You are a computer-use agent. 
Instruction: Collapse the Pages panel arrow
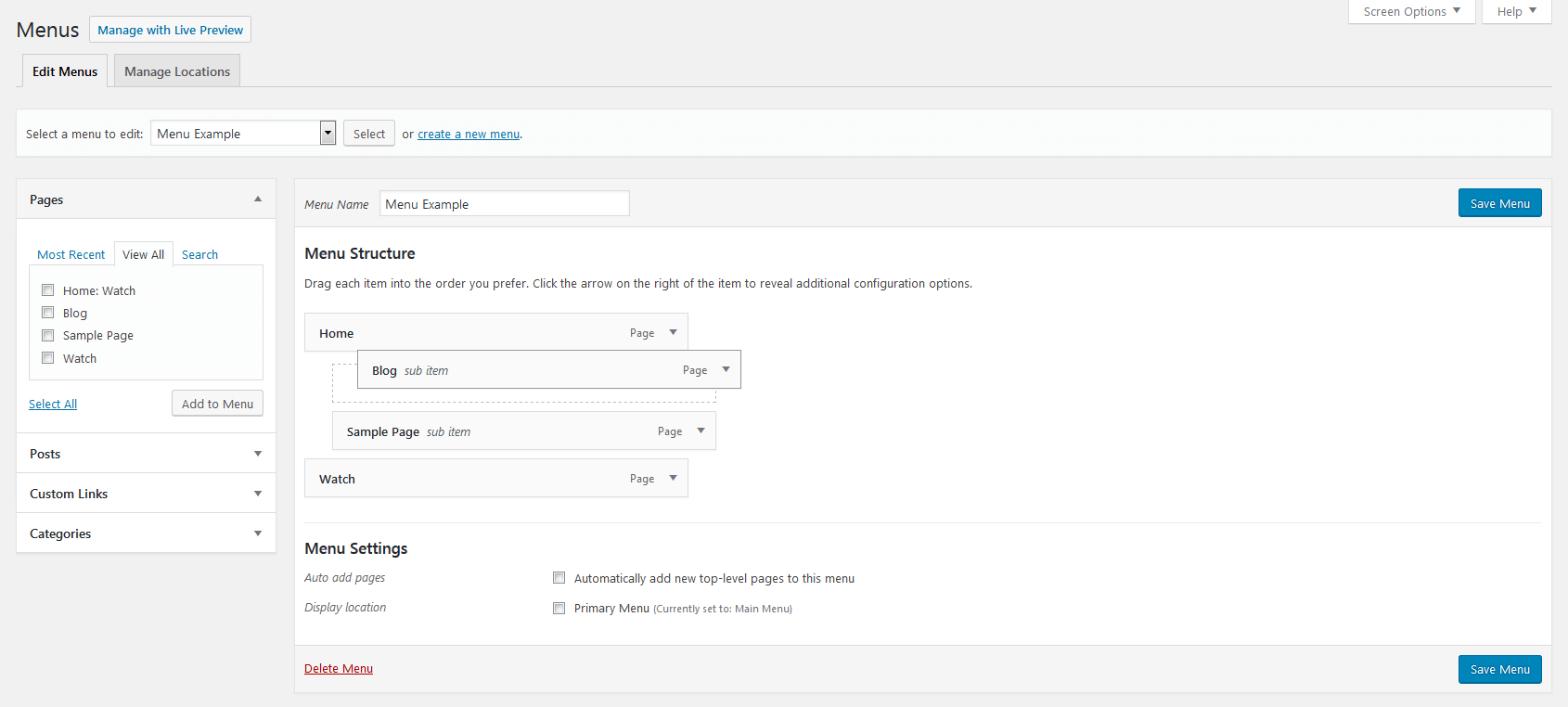(258, 199)
